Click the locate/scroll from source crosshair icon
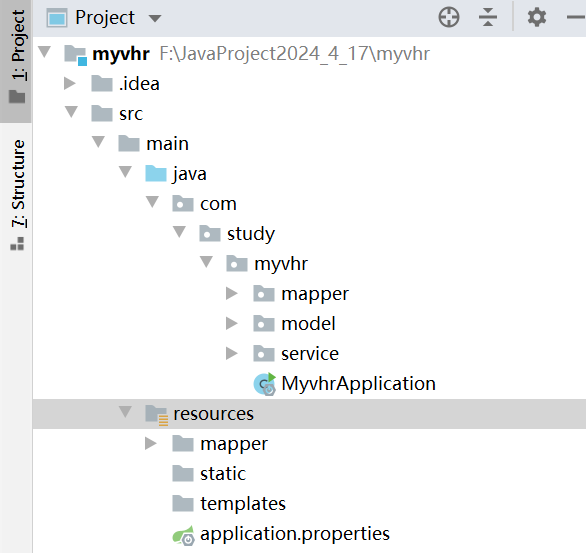The image size is (586, 553). [x=448, y=18]
